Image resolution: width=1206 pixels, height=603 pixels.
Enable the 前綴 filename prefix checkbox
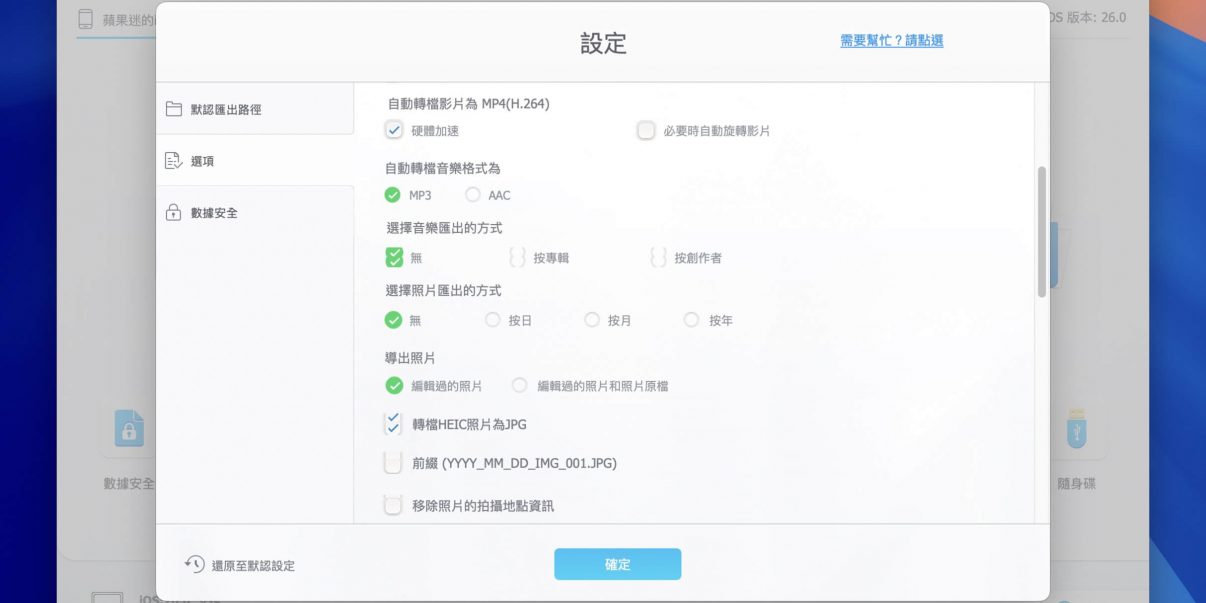(393, 463)
